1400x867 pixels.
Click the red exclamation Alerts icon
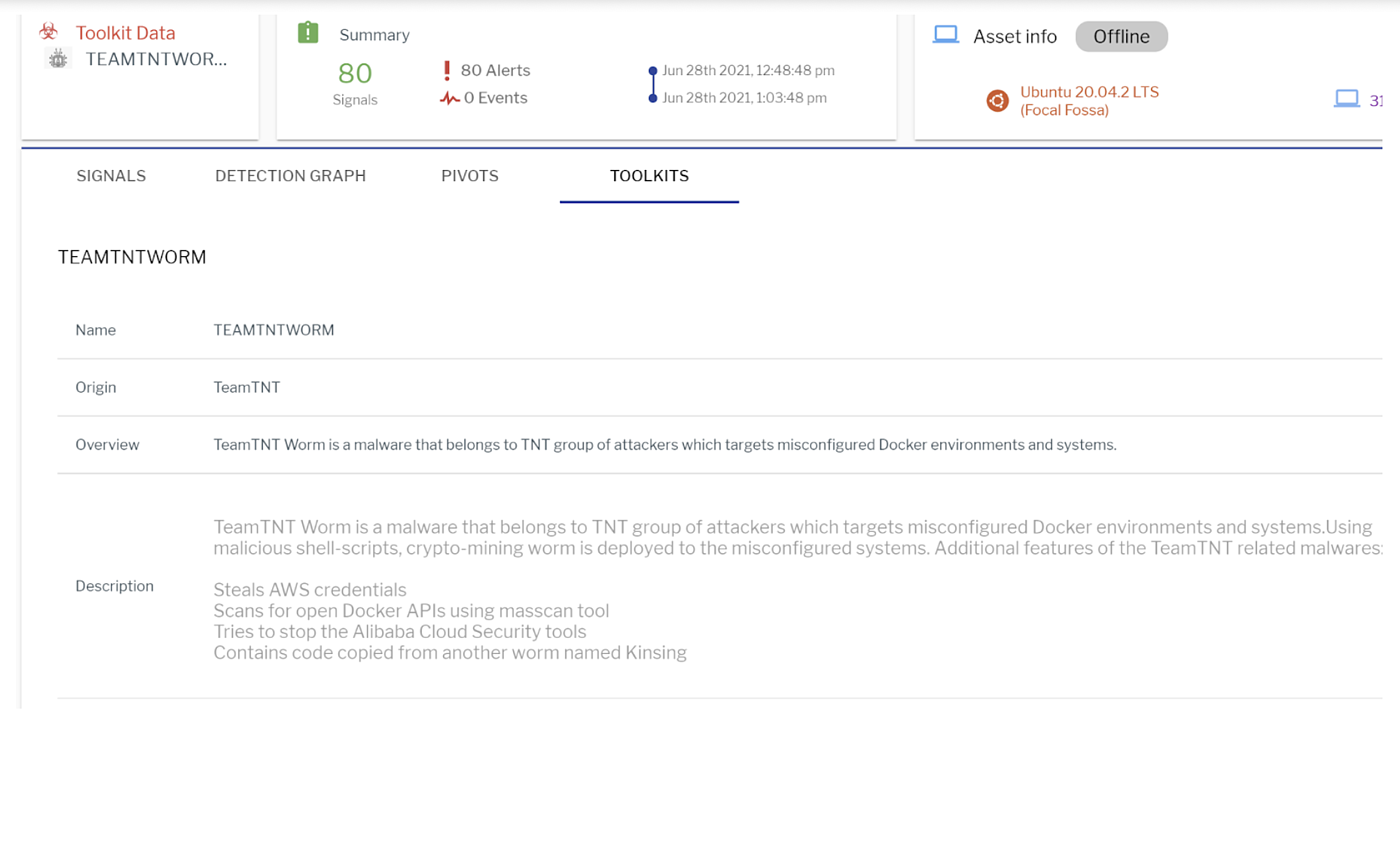(447, 71)
